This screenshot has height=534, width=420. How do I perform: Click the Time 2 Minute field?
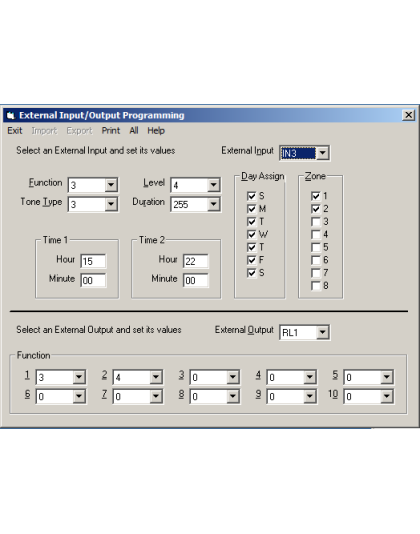click(196, 280)
